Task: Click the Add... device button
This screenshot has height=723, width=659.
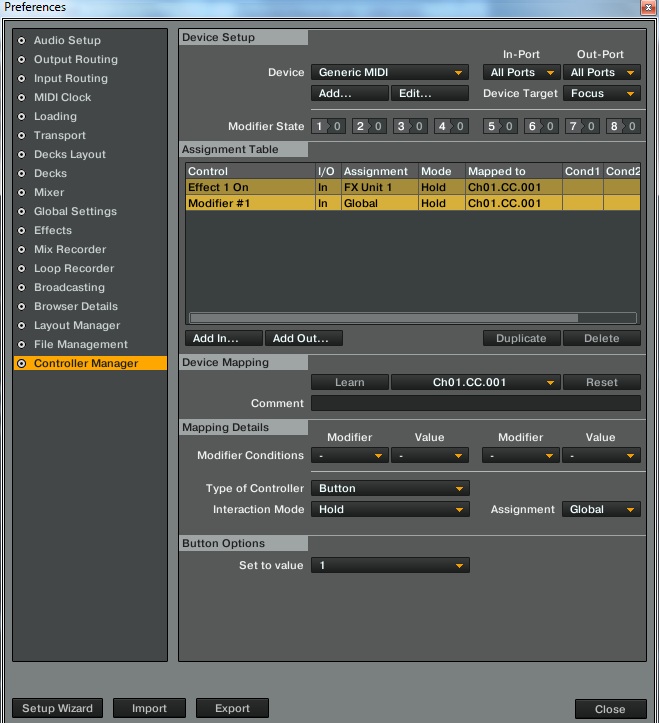Action: click(350, 94)
